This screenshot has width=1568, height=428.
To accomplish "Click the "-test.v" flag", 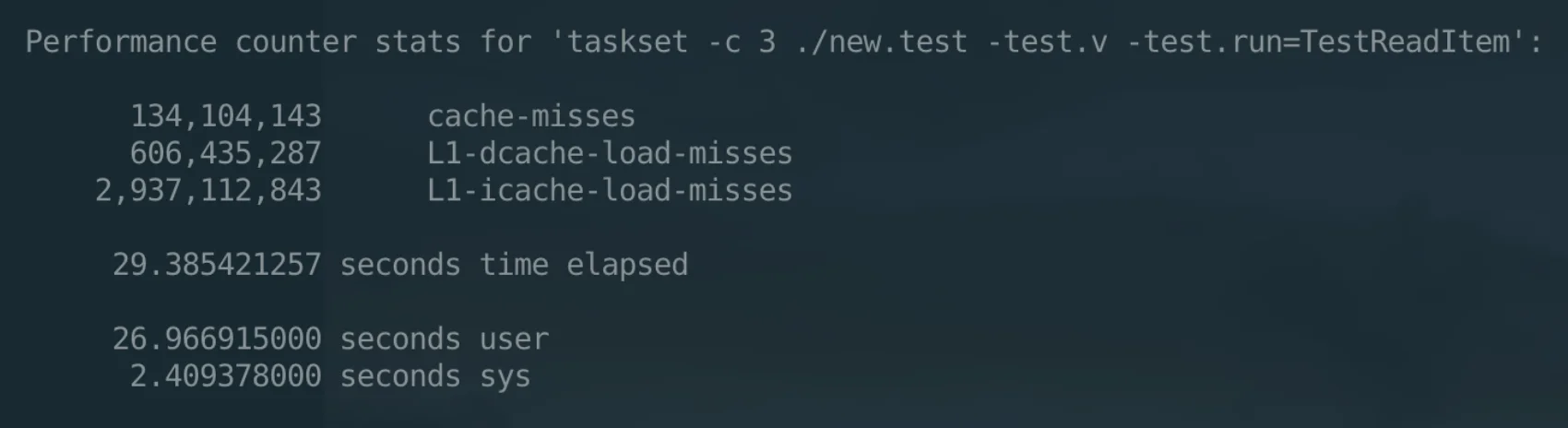I will [1047, 42].
